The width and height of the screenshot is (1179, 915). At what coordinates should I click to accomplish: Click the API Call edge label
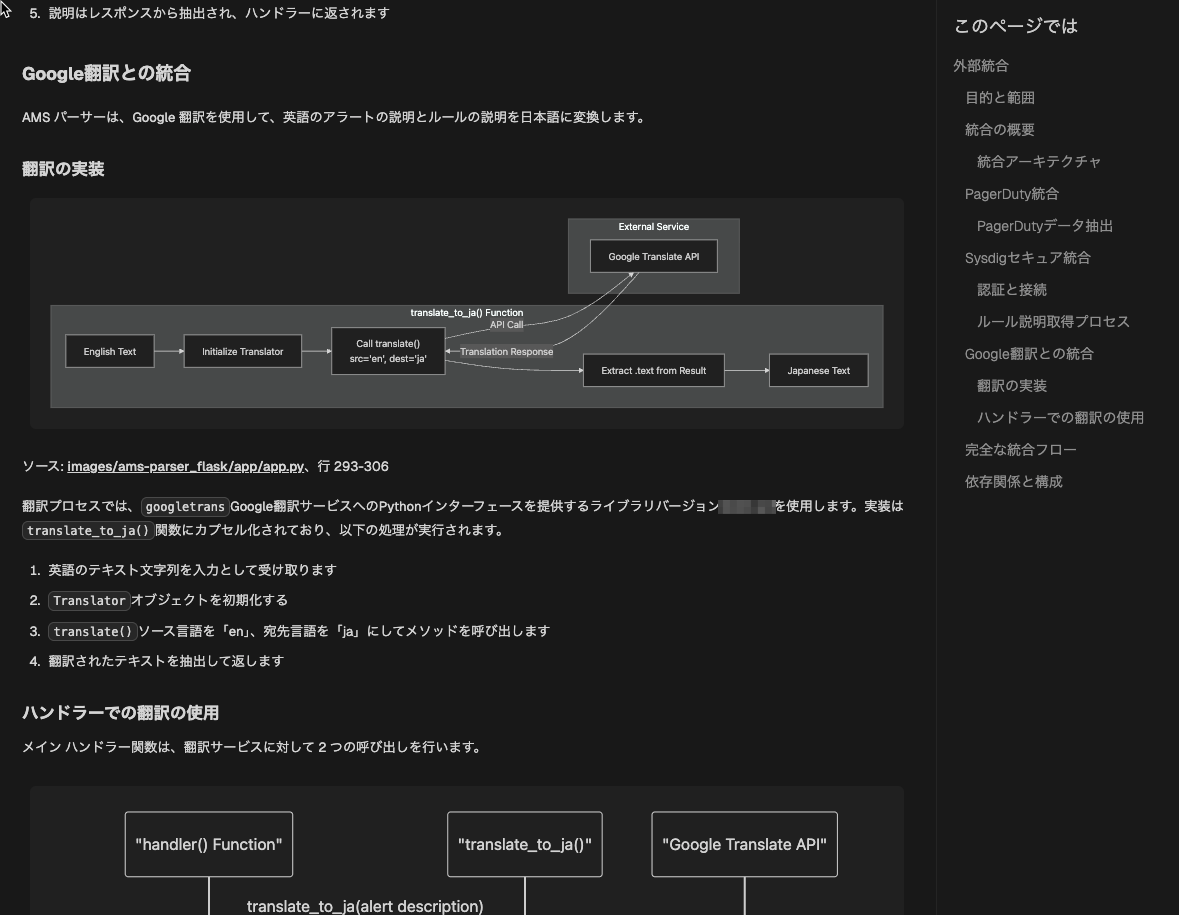(507, 325)
